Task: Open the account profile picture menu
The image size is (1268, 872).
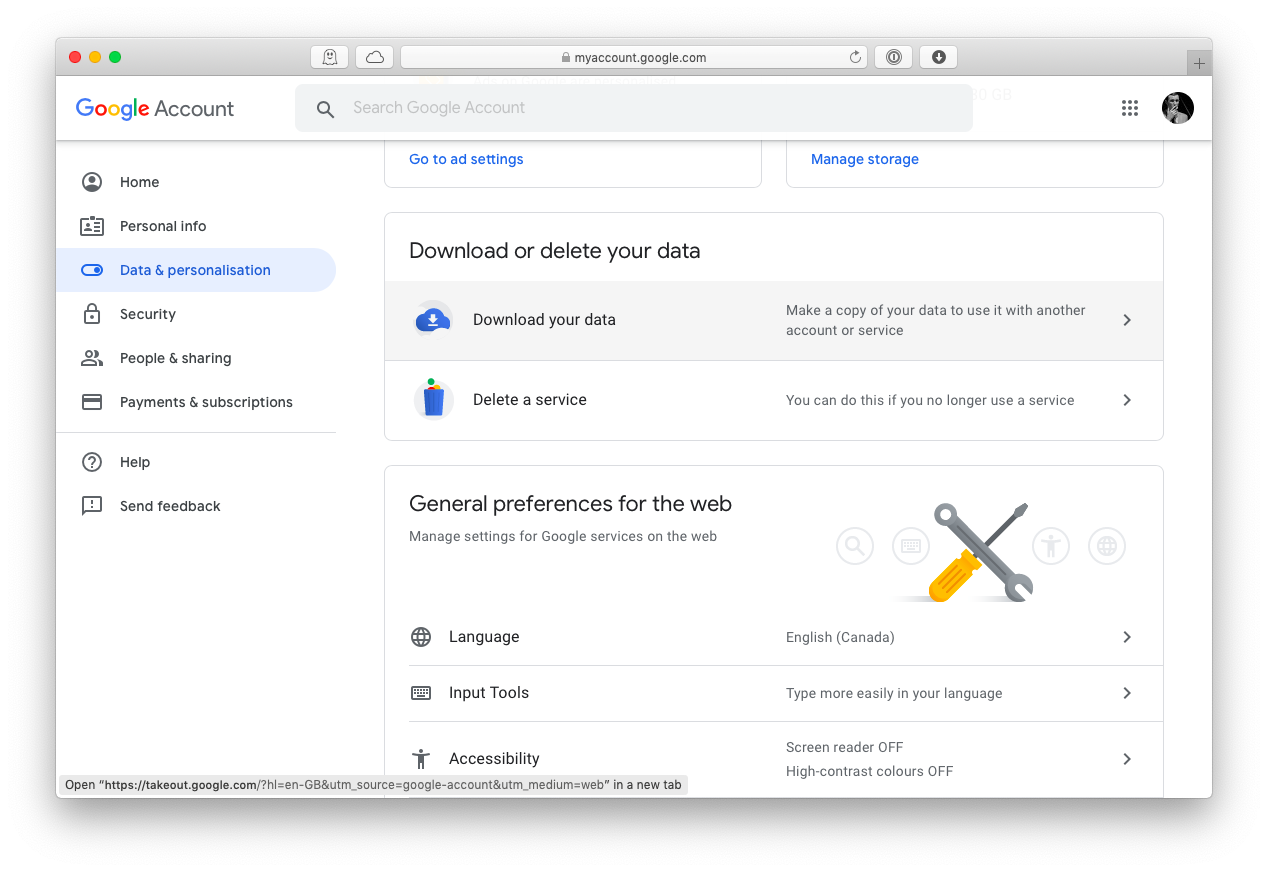Action: point(1178,108)
